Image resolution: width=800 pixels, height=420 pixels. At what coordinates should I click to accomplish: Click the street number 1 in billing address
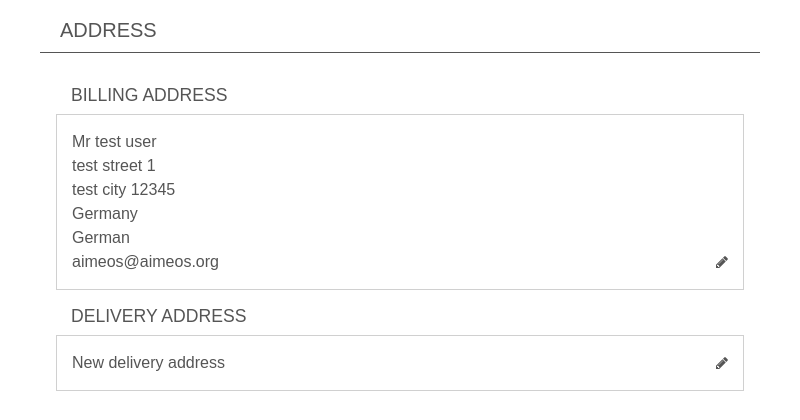click(x=151, y=165)
